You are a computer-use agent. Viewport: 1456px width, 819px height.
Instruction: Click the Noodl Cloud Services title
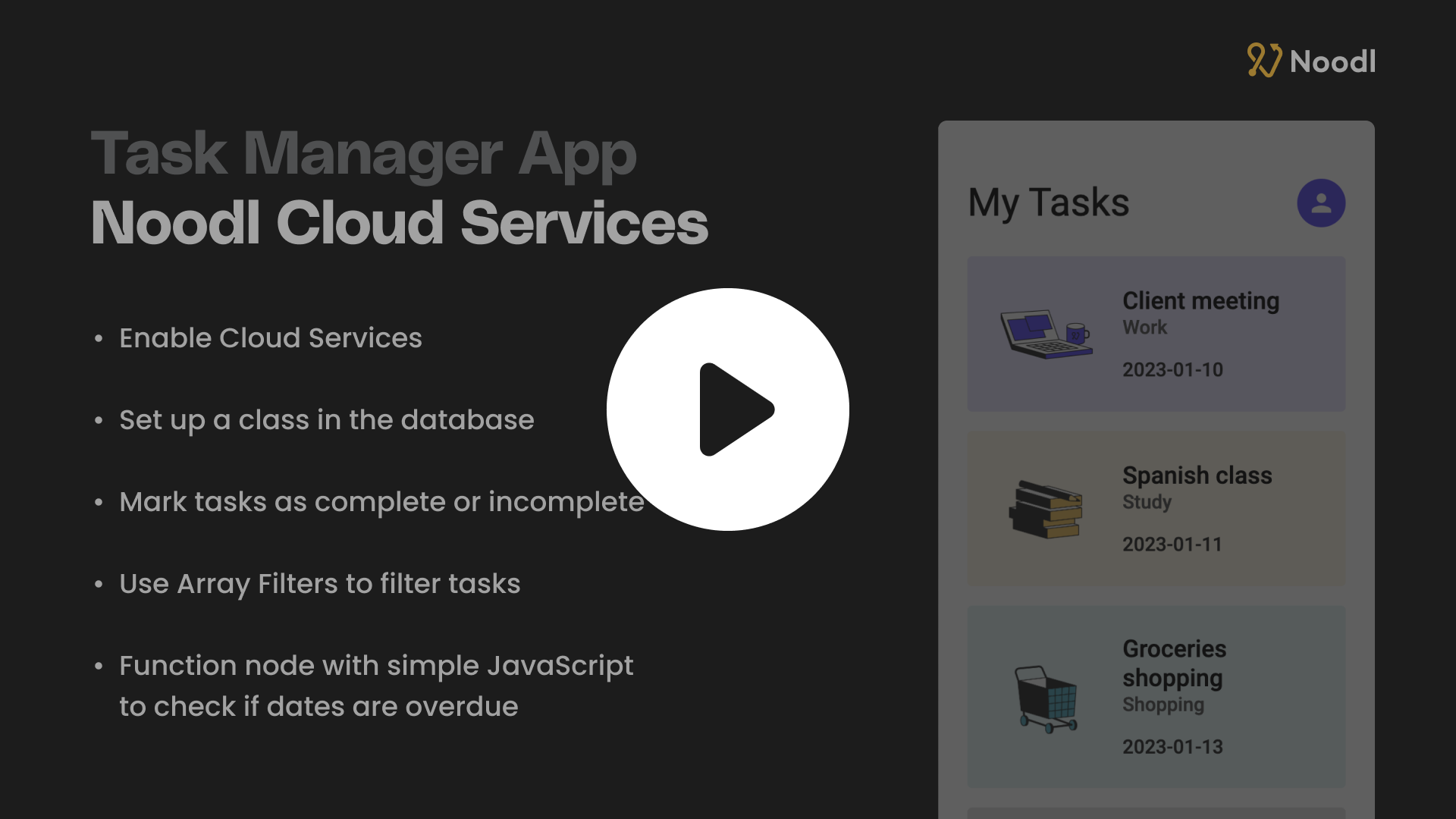[x=400, y=223]
